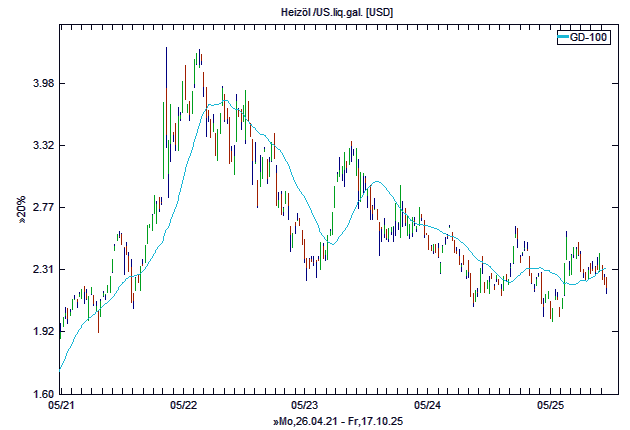Click the last red candle at chart's right end
Screen dimensions: 630x430
tap(605, 279)
